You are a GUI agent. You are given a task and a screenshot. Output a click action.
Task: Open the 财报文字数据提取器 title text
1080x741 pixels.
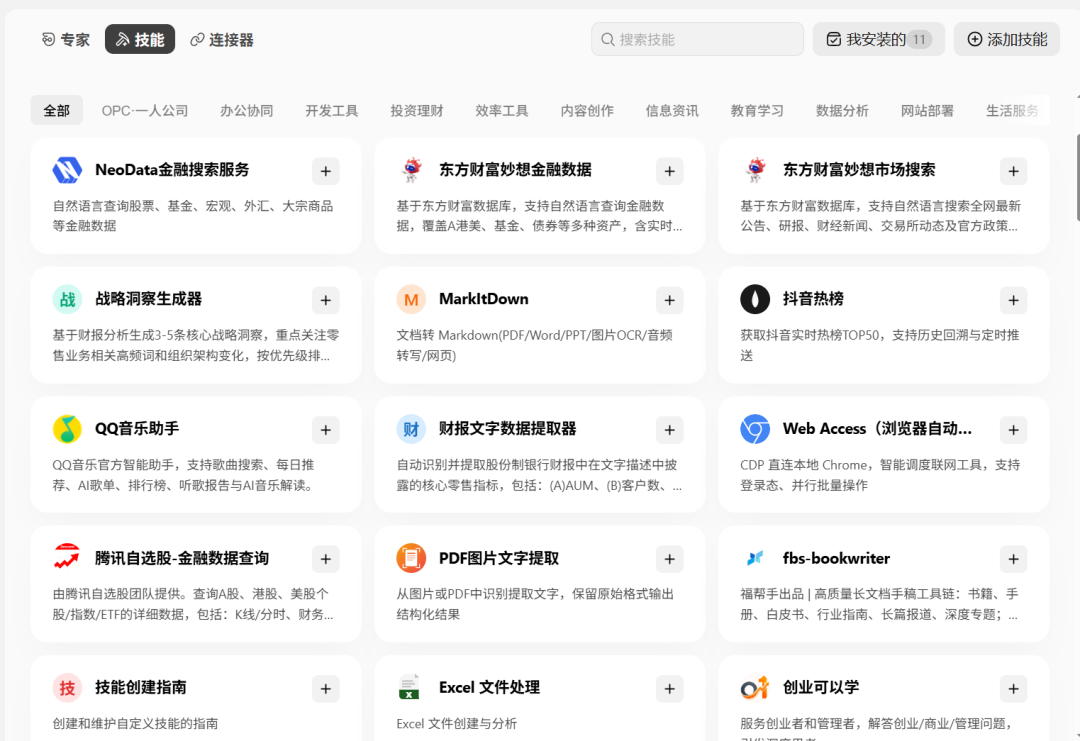point(508,428)
